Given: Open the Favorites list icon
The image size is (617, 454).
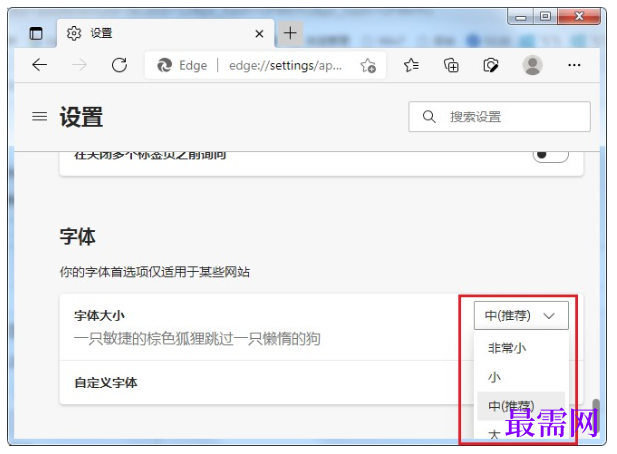Looking at the screenshot, I should click(411, 65).
